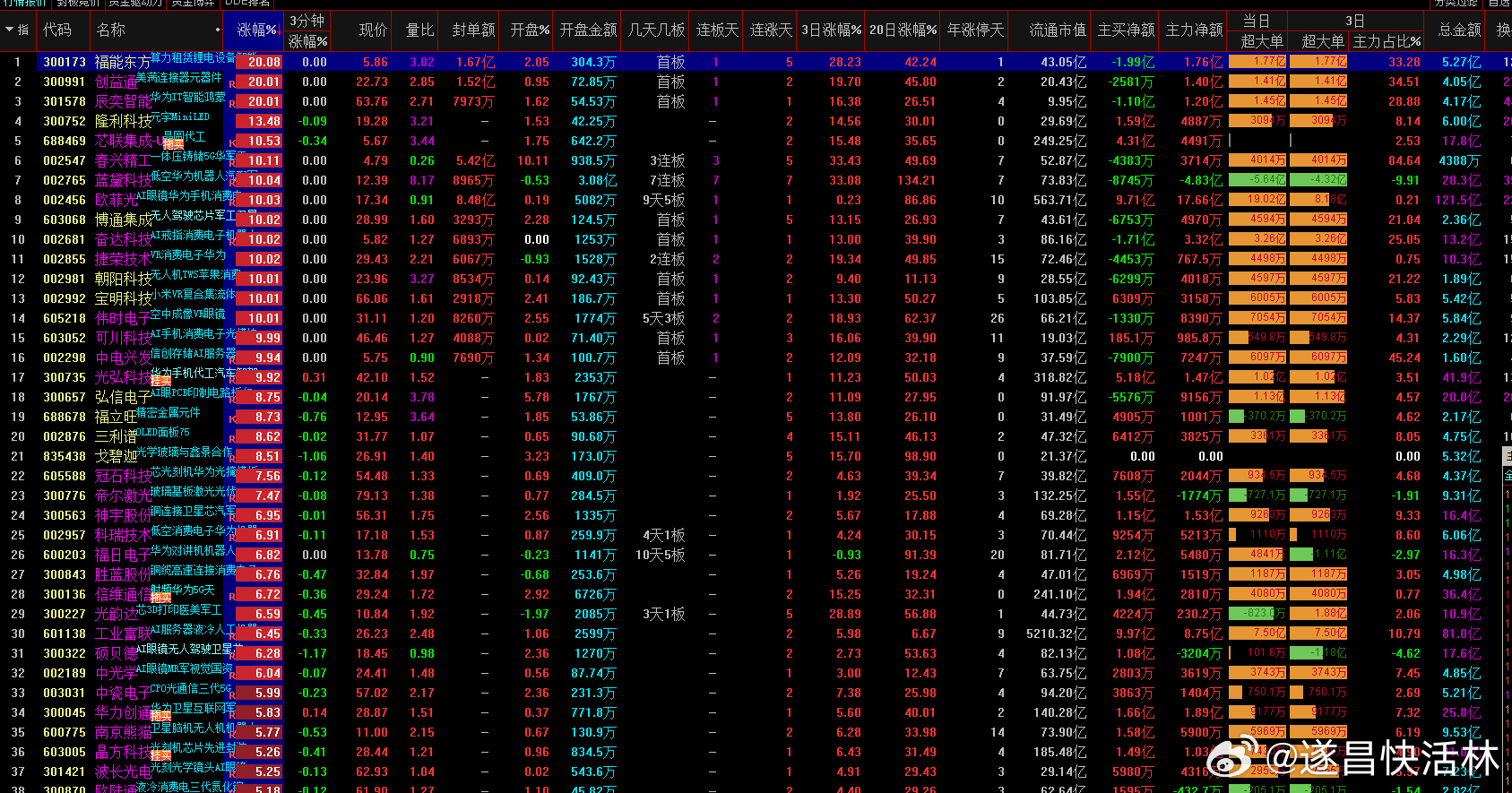1512x793 pixels.
Task: Click the 挂卖 badge on 华力创通 row
Action: coord(161,716)
